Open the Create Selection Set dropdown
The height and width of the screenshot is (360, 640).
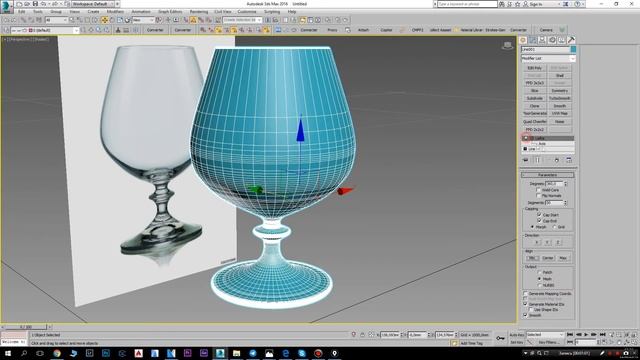(x=242, y=20)
